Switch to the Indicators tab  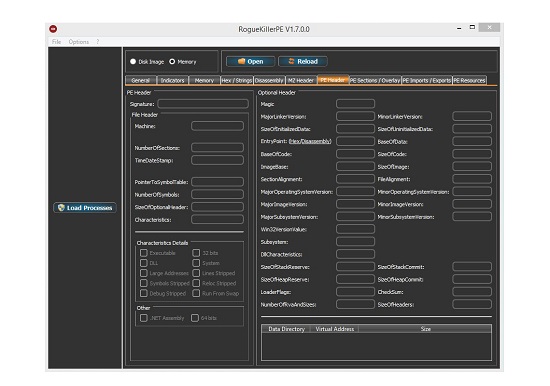173,80
